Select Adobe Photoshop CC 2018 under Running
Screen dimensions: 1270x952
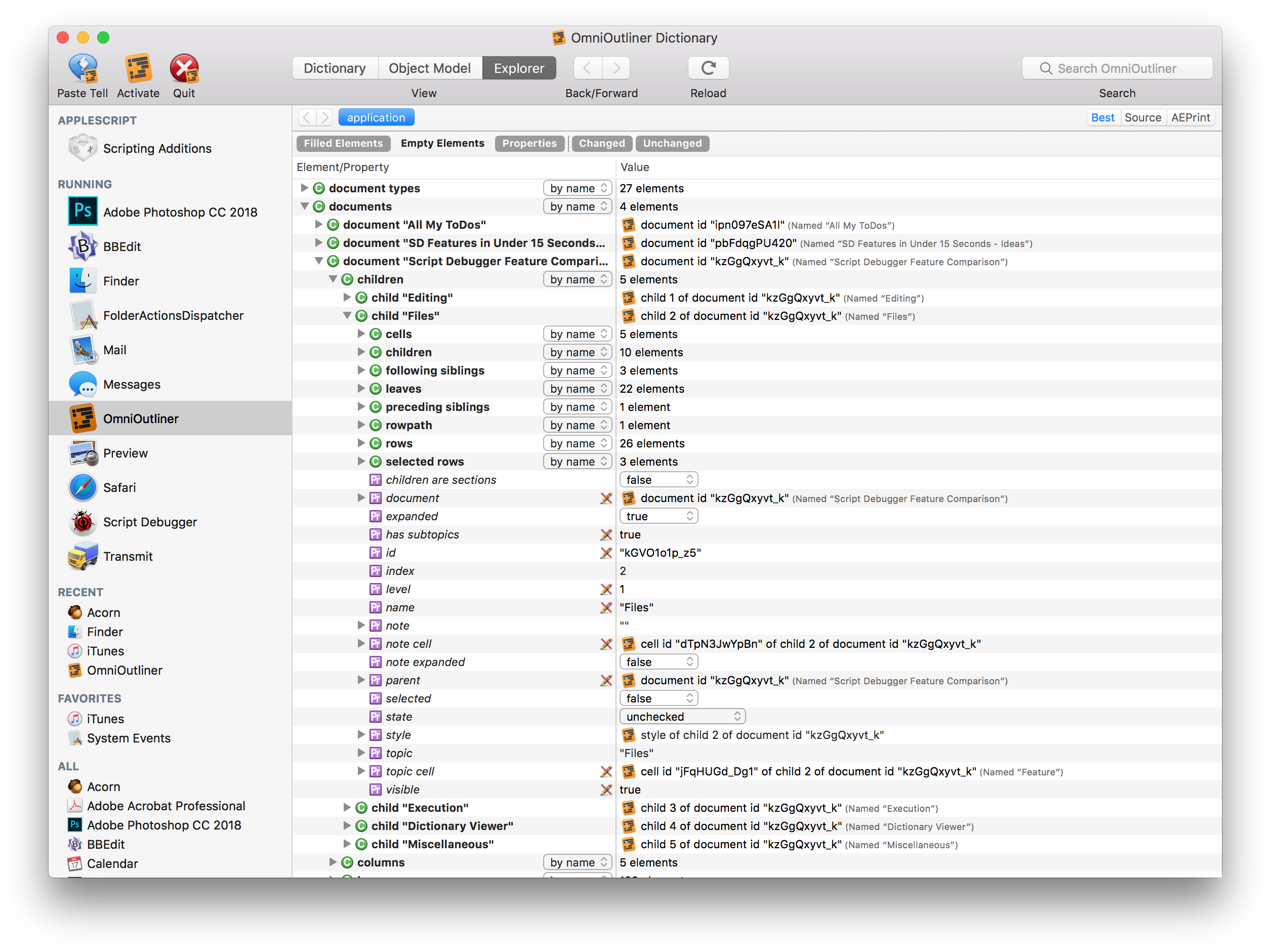point(180,212)
